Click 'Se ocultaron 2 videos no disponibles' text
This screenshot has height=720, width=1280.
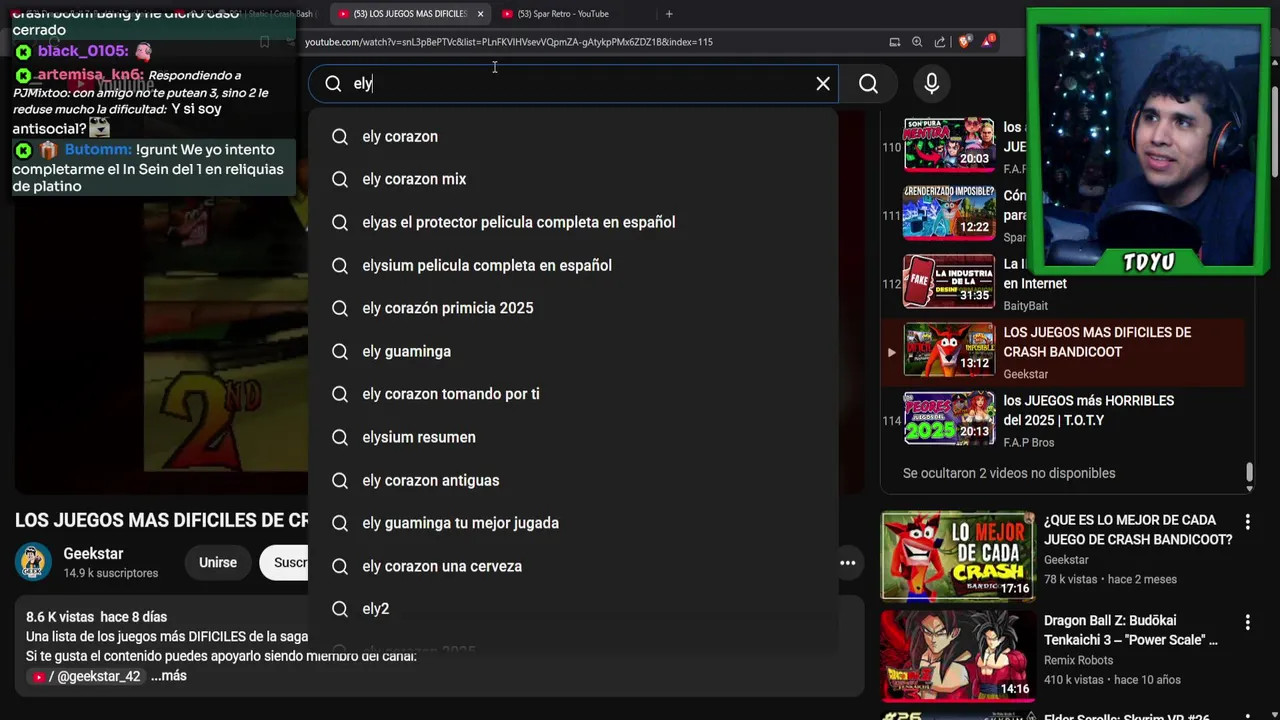1009,473
